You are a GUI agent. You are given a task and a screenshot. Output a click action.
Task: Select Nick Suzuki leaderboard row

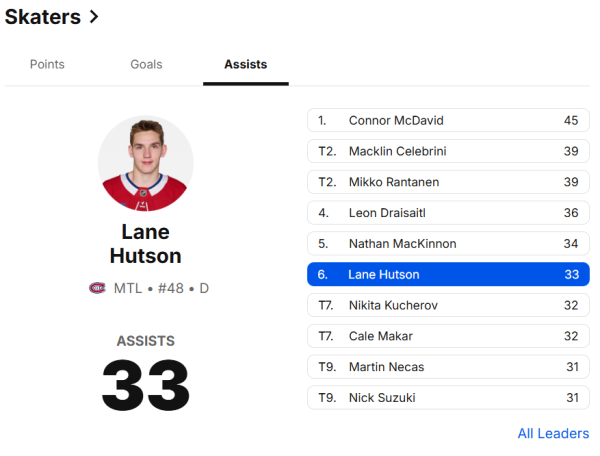(x=448, y=398)
